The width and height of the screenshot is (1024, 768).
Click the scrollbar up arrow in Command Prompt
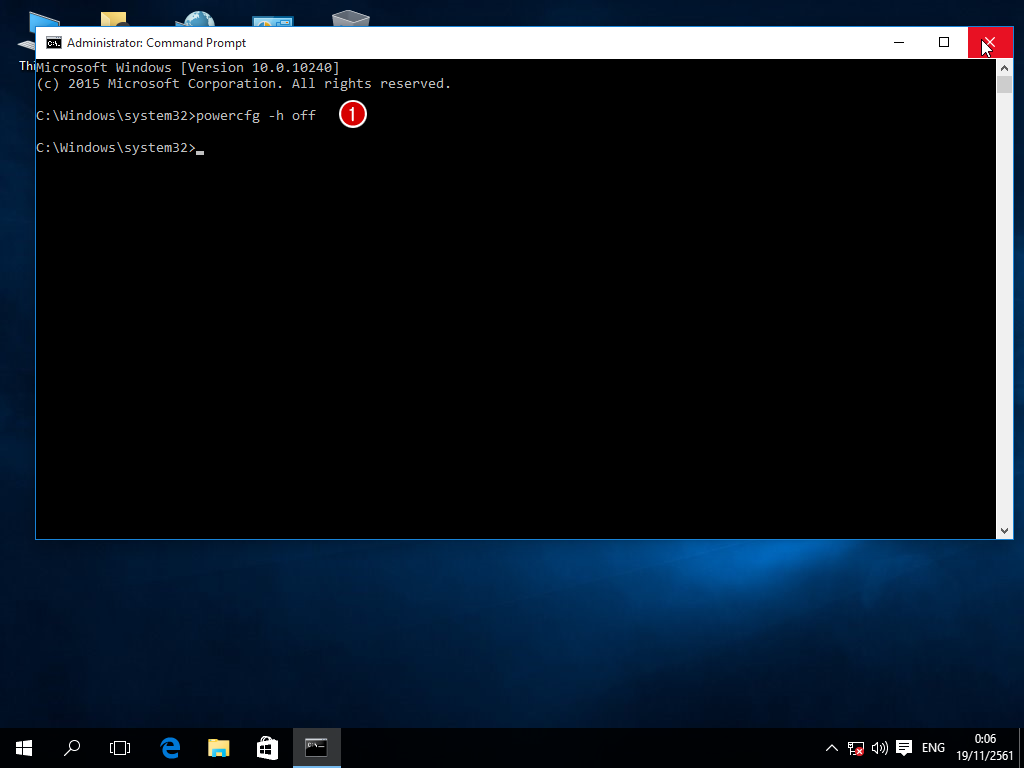point(1005,67)
